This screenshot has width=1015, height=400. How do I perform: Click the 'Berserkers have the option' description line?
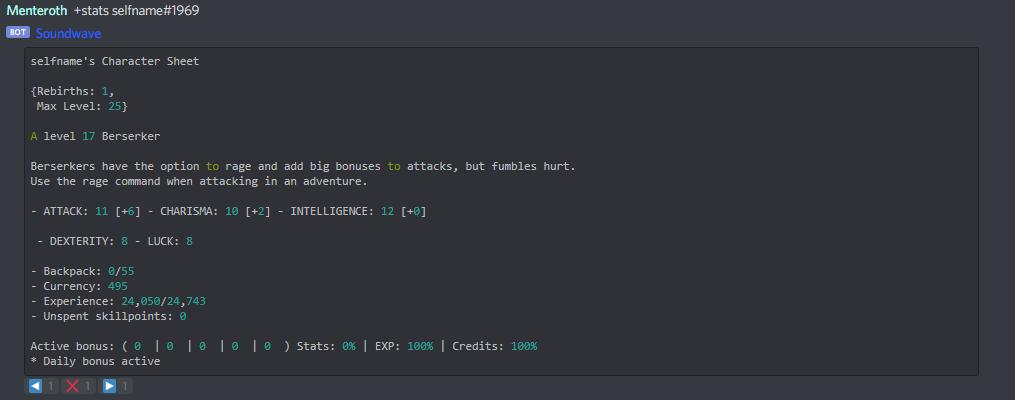tap(303, 166)
